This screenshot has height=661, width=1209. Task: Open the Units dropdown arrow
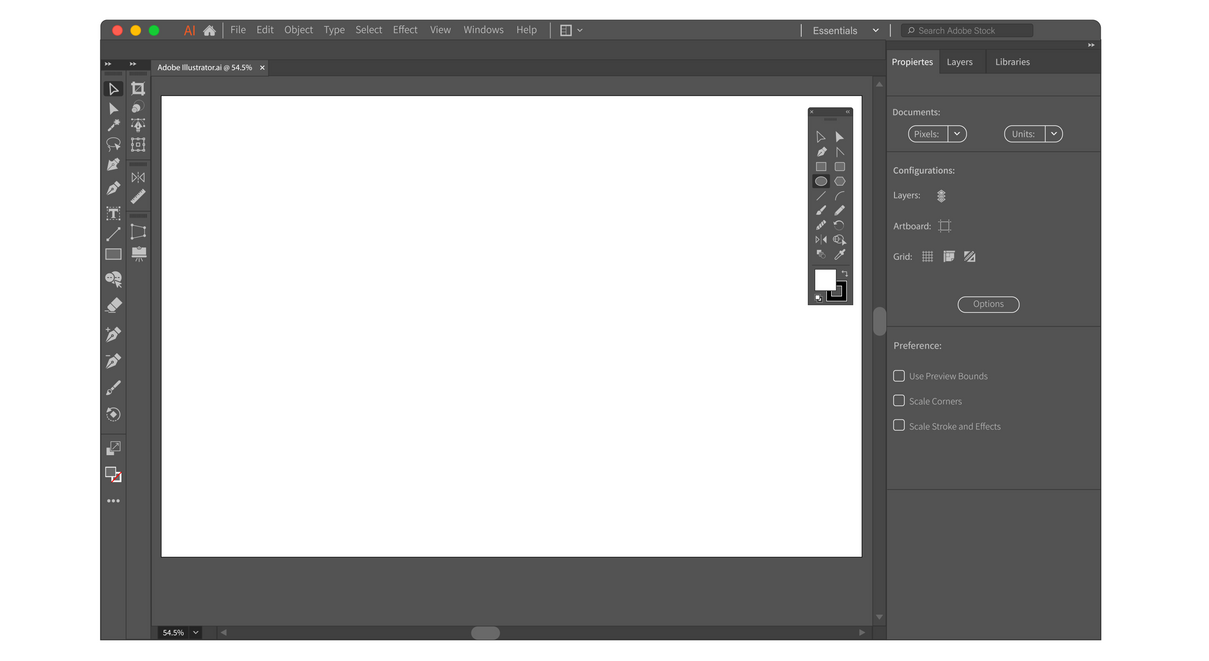point(1053,134)
